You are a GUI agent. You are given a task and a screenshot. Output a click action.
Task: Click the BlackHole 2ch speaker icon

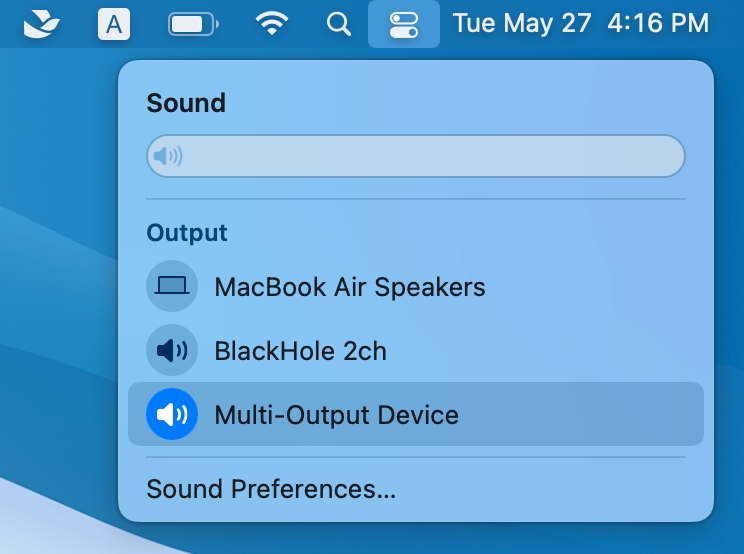coord(172,351)
